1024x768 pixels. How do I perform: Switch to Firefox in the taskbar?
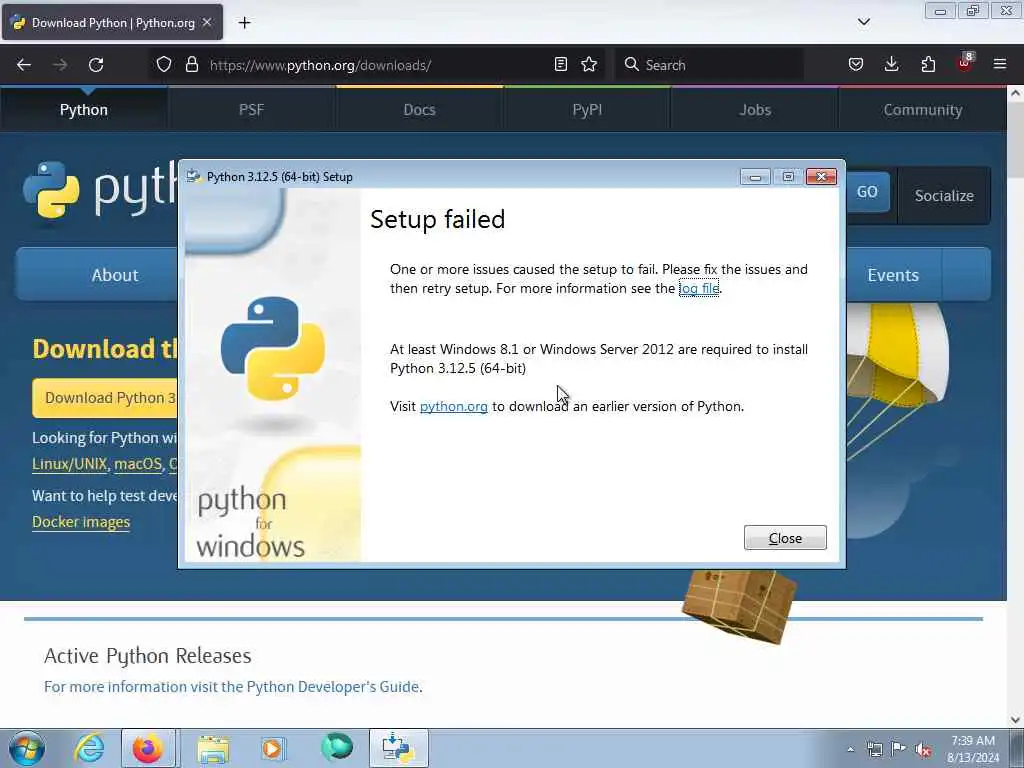[148, 748]
